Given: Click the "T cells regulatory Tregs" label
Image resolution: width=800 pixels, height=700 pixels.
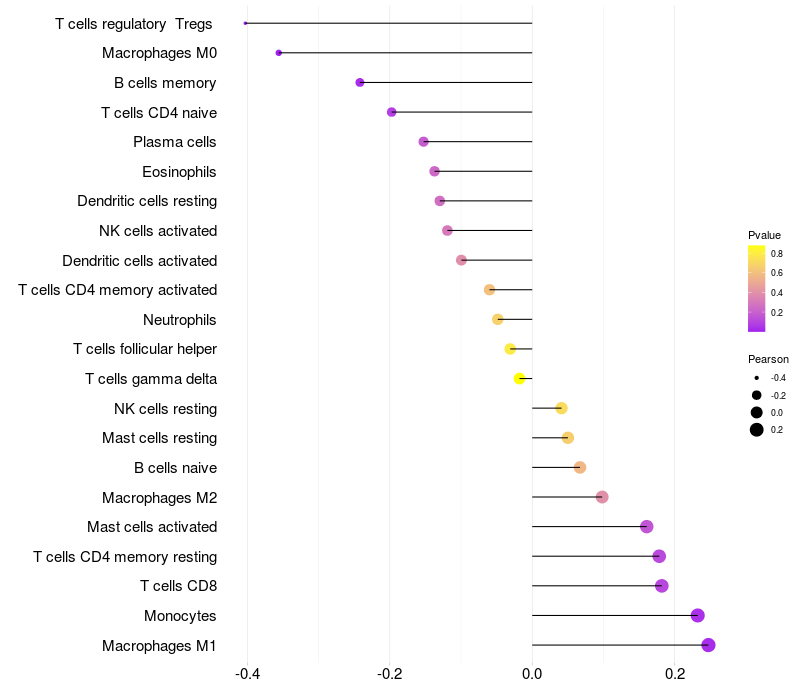Looking at the screenshot, I should (x=133, y=24).
